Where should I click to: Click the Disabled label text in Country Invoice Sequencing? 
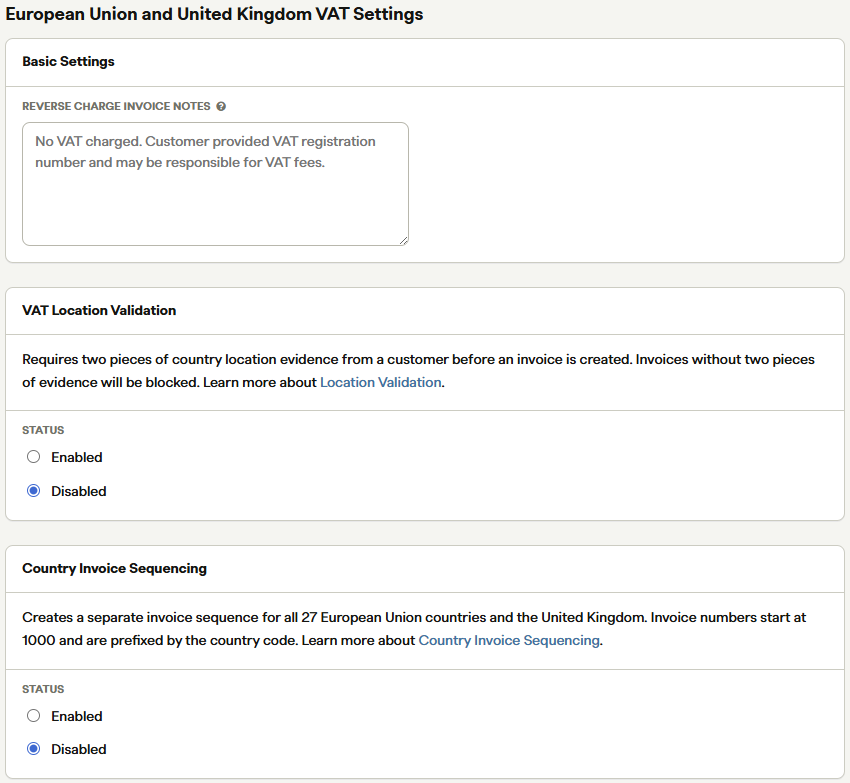click(x=79, y=749)
